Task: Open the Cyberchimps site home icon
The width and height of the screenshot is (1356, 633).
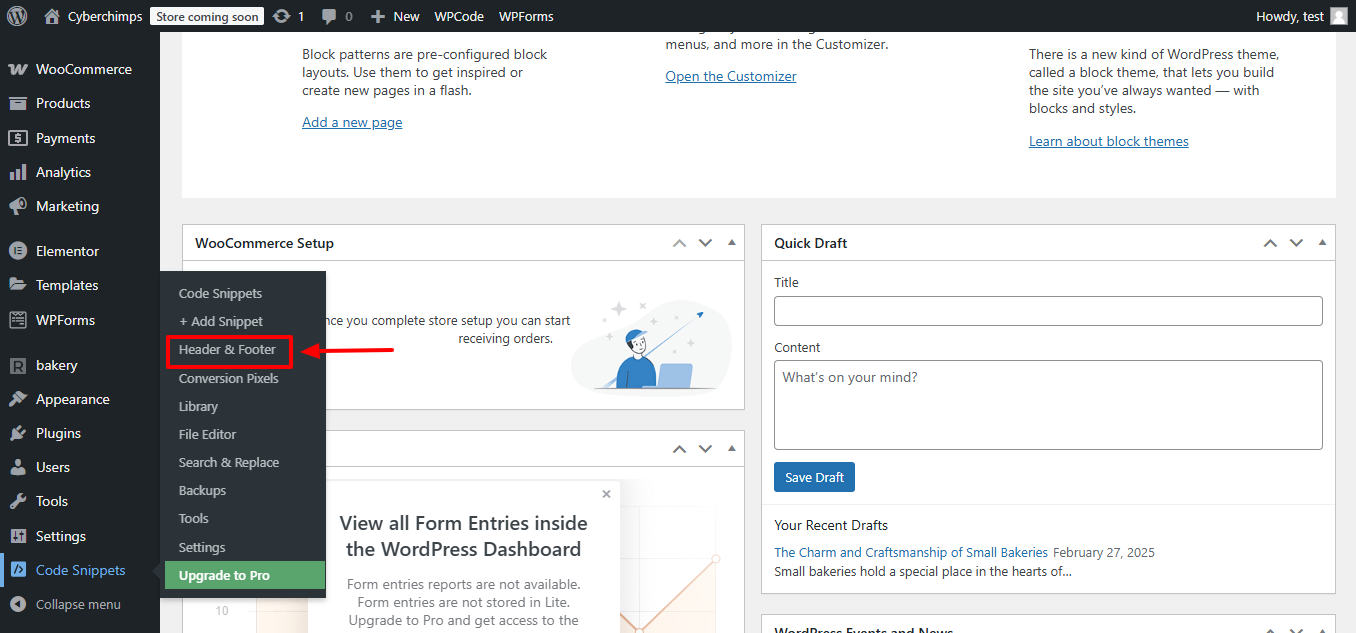Action: coord(52,16)
